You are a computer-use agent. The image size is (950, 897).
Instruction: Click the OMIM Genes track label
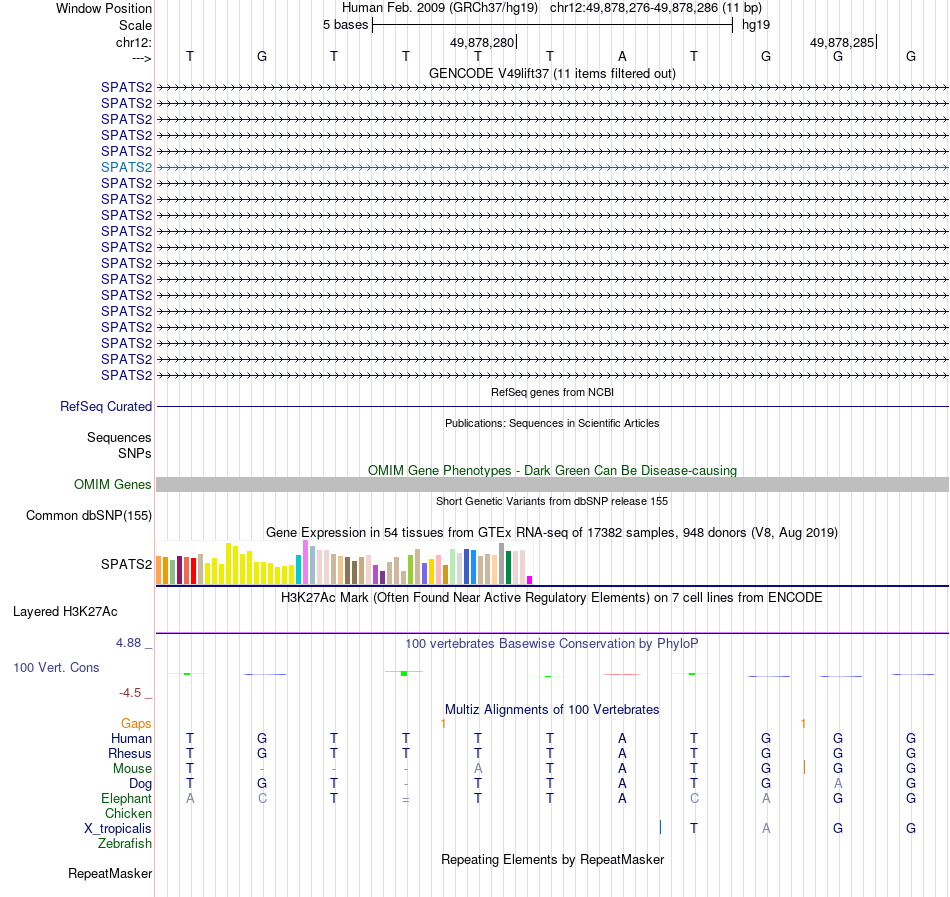pos(112,485)
